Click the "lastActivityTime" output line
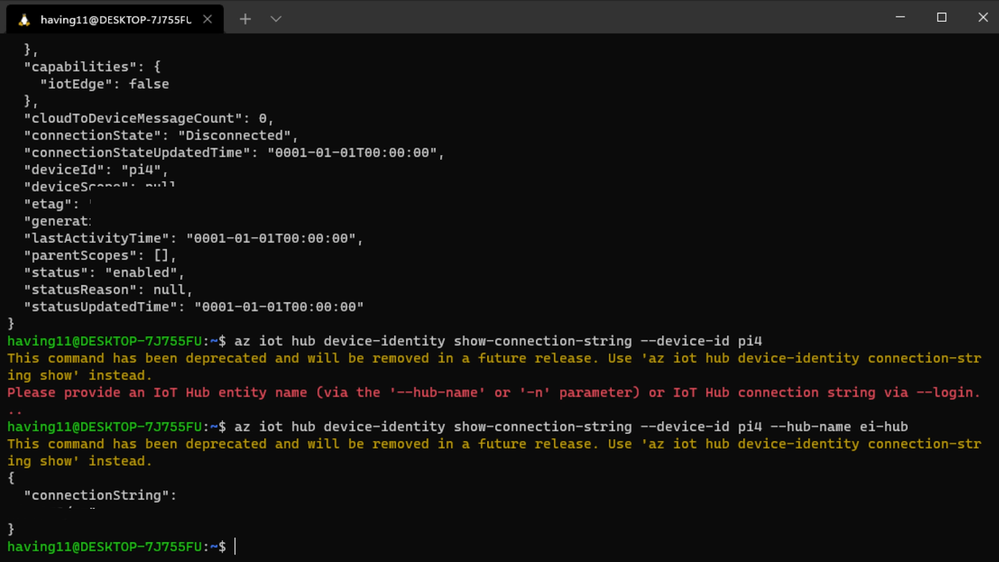This screenshot has height=562, width=999. [x=194, y=238]
